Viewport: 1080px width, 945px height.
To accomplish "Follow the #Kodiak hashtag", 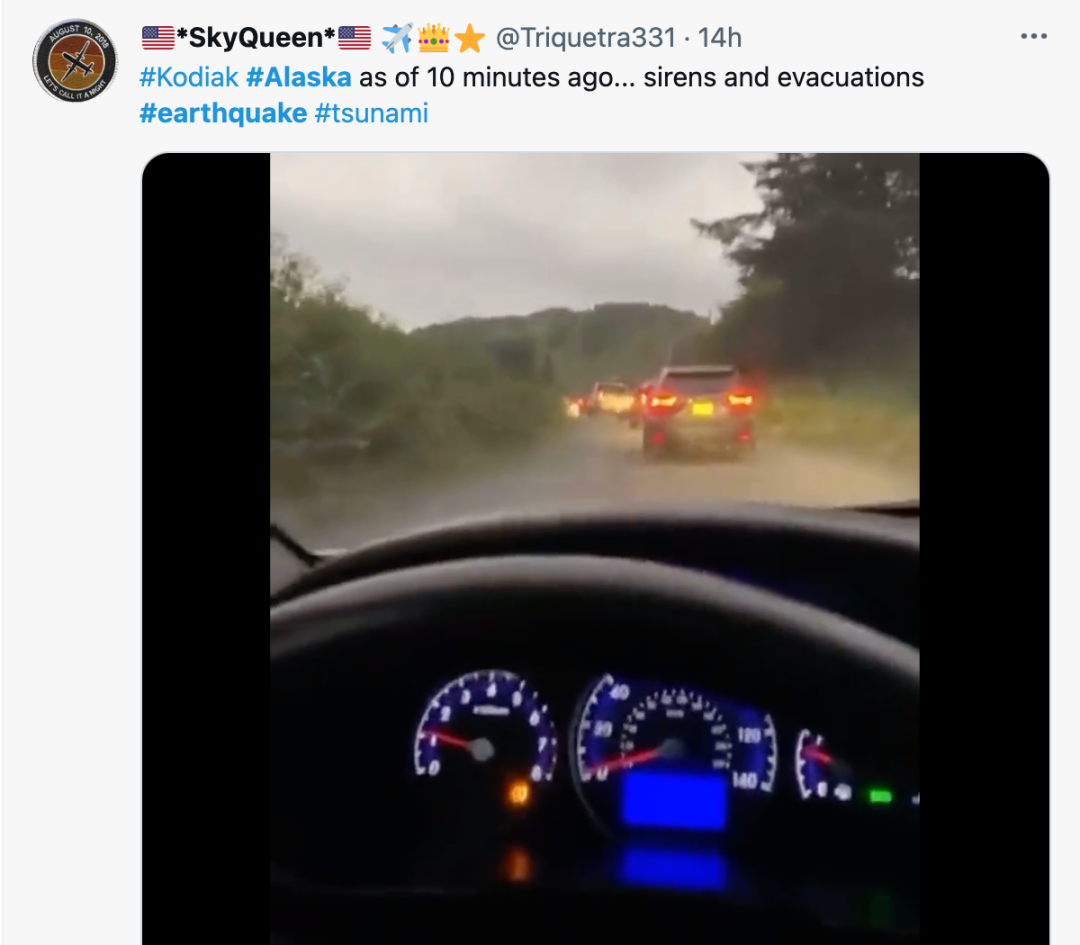I will click(189, 77).
